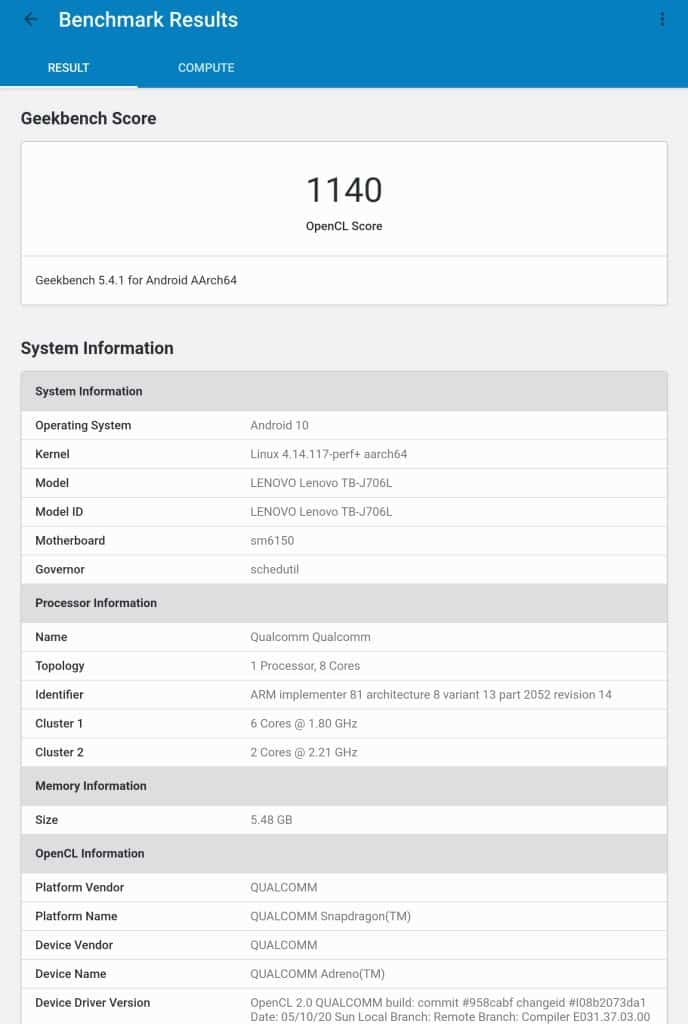Click the Motherboard label
This screenshot has width=688, height=1024.
tap(70, 540)
